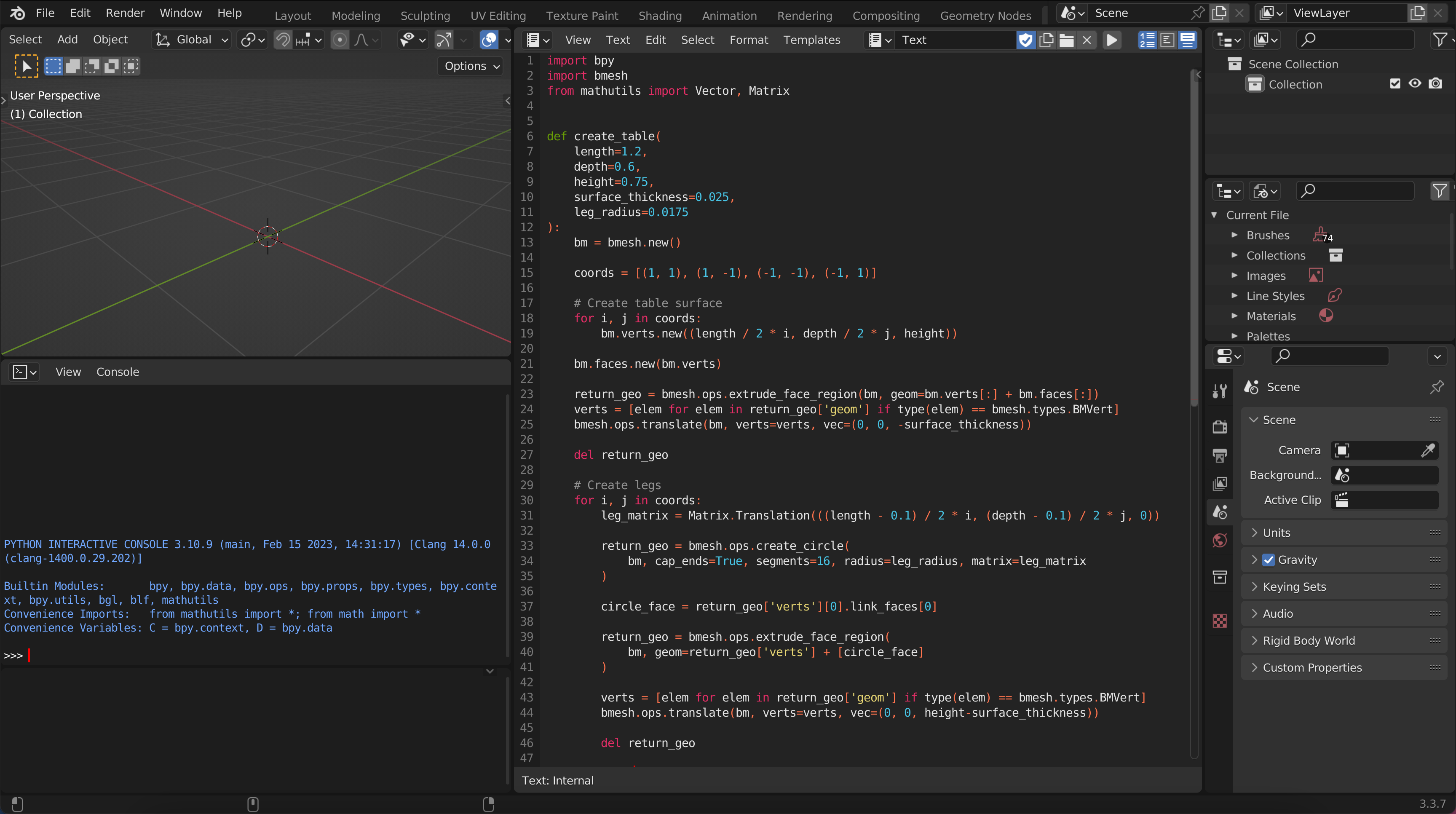Choose the Invert Selection mode icon
The height and width of the screenshot is (814, 1456).
click(111, 66)
